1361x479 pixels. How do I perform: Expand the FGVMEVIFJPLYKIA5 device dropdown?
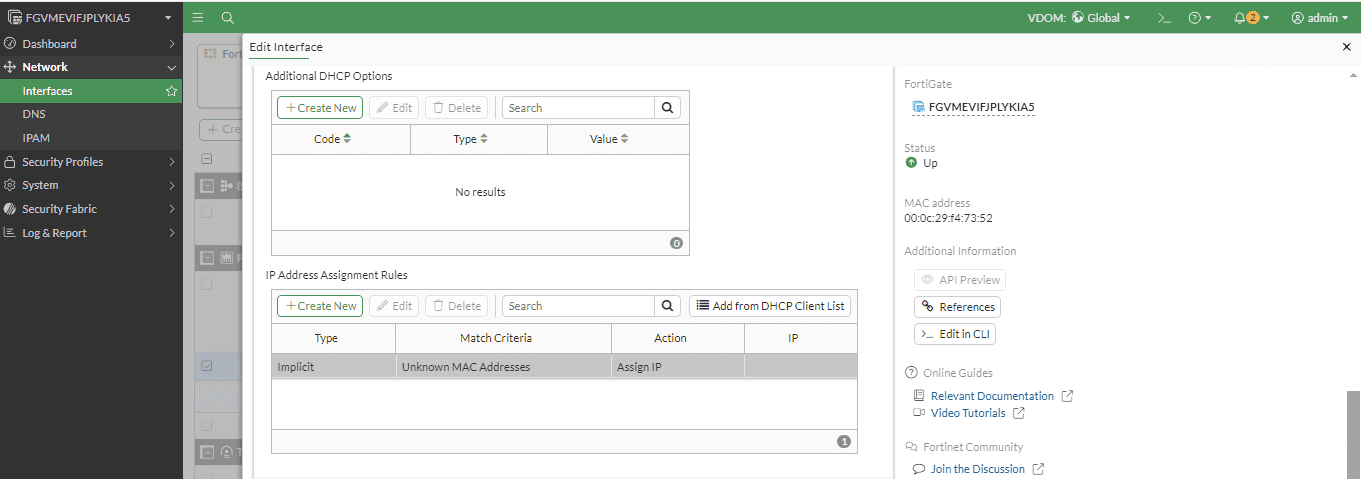pyautogui.click(x=91, y=18)
